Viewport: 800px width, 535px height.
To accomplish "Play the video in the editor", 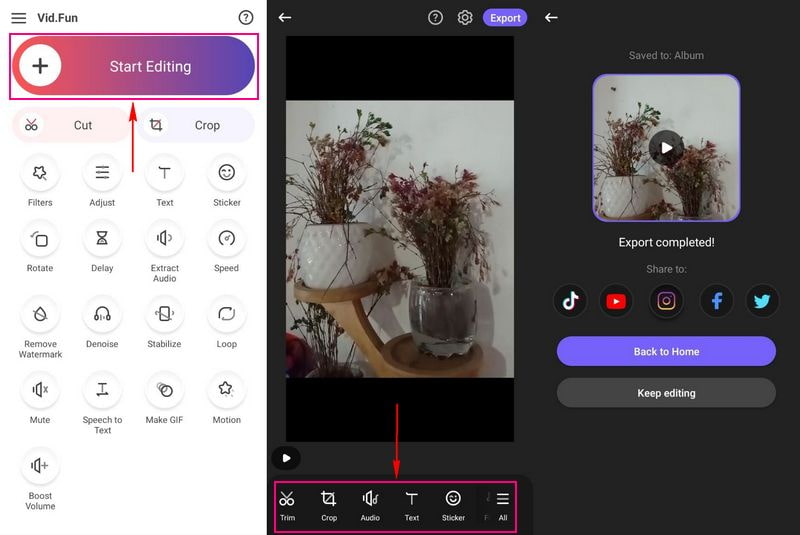I will coord(286,458).
